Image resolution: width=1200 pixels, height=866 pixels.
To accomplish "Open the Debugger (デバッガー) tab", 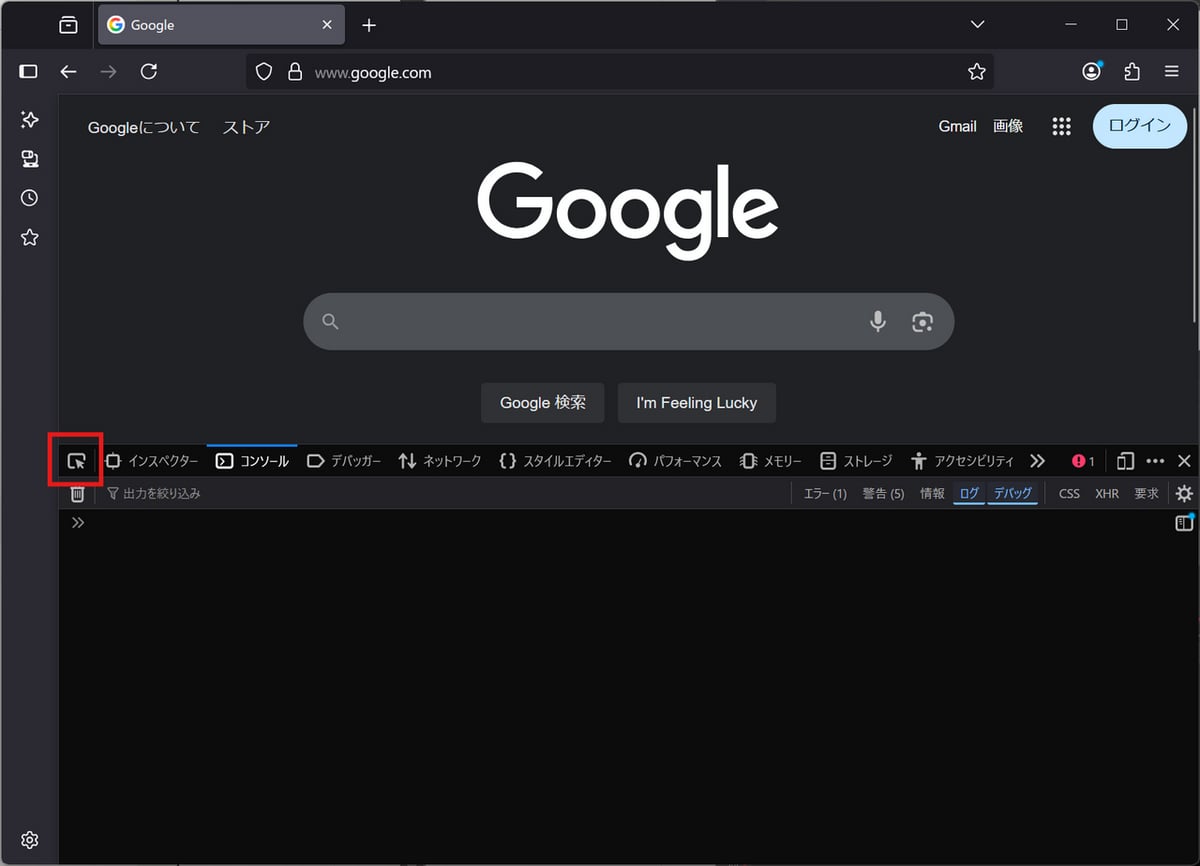I will pyautogui.click(x=344, y=461).
